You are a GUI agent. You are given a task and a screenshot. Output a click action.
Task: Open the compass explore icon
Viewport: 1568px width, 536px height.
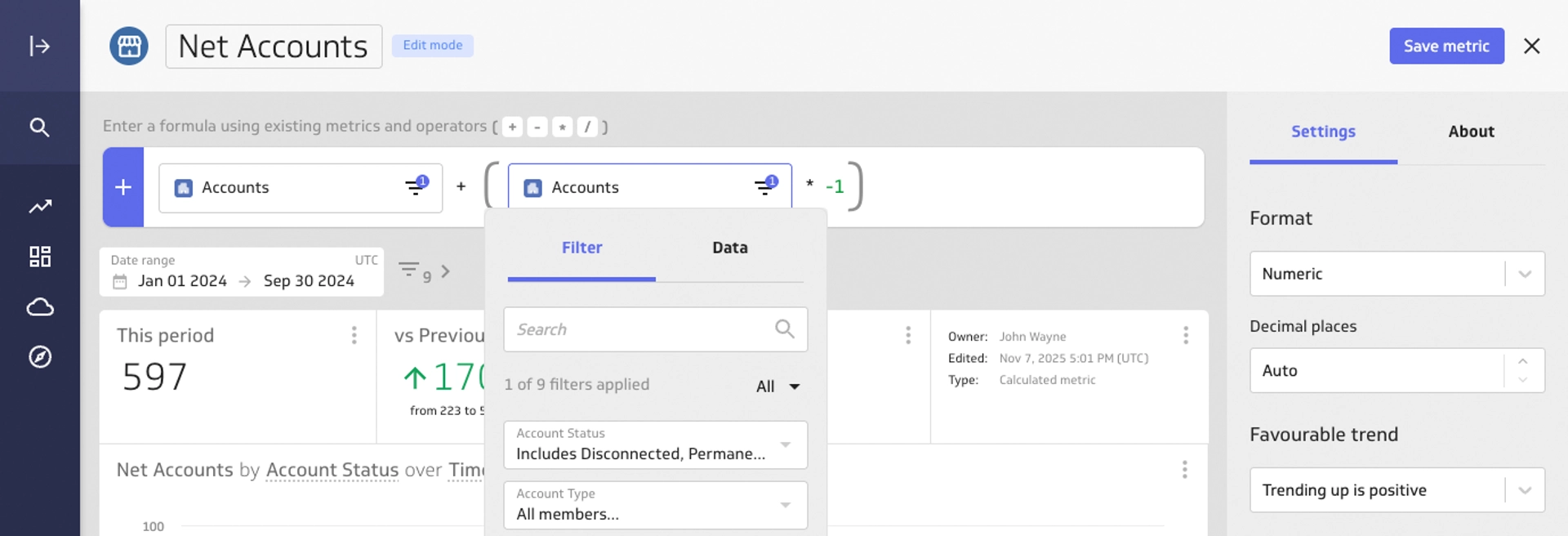coord(39,357)
